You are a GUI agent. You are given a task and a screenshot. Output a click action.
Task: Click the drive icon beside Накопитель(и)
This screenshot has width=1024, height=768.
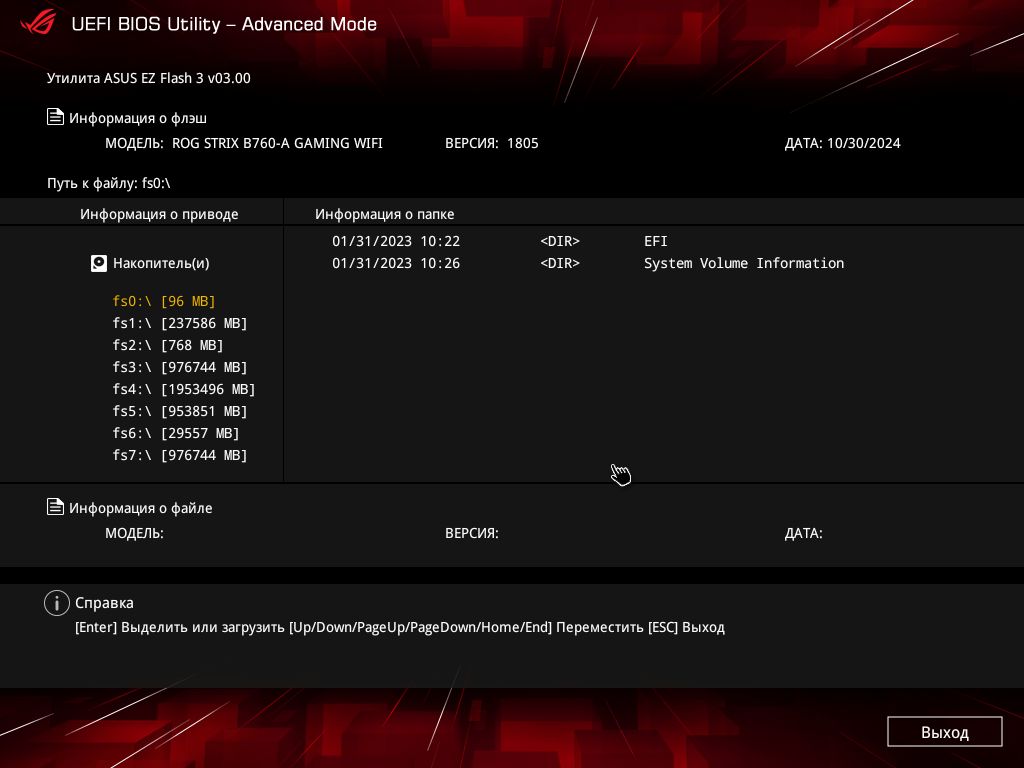(99, 263)
